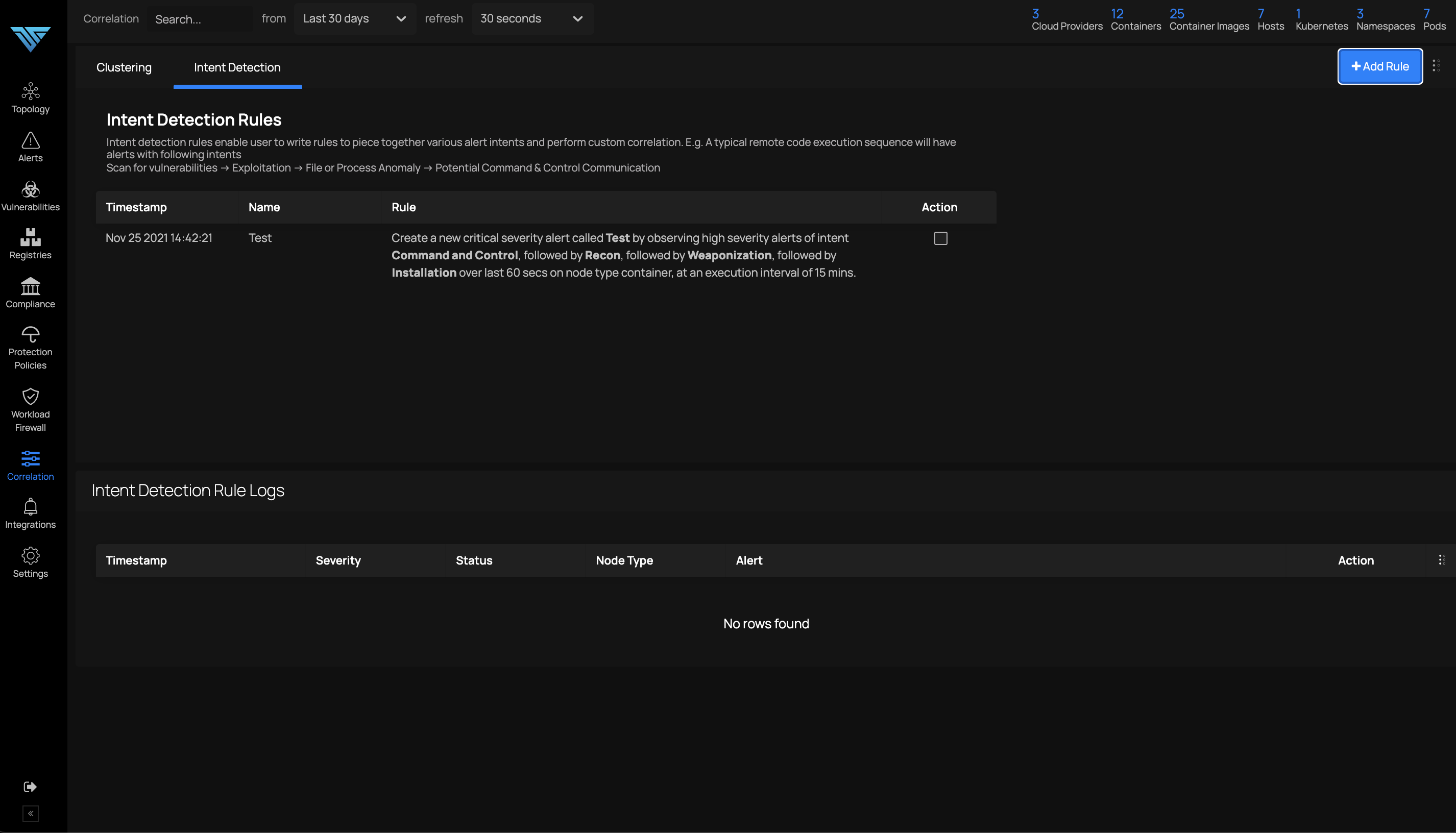Open column options dots in logs table
Screen dimensions: 1456x833
tap(1442, 560)
